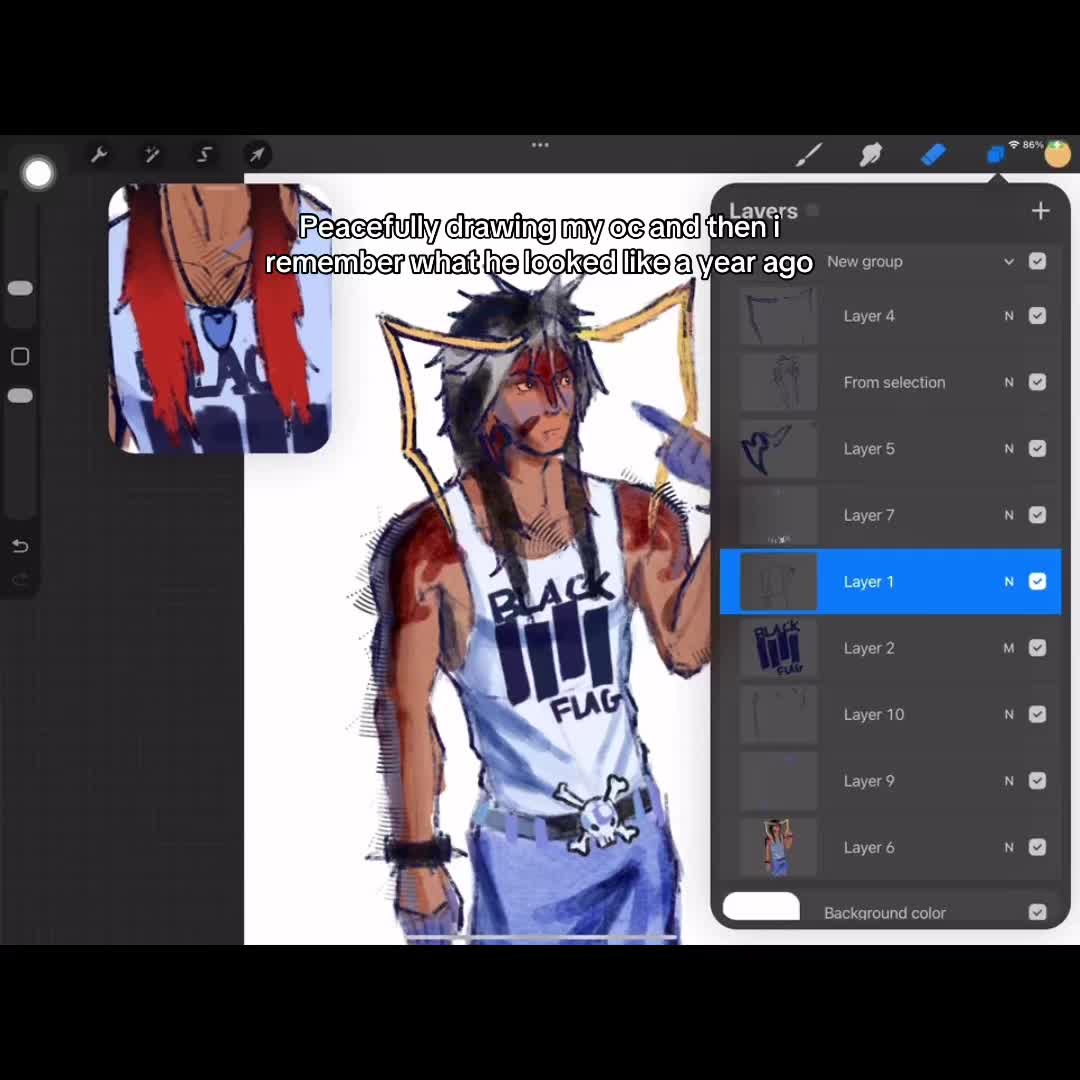Open the white Background color swatch

click(x=761, y=906)
